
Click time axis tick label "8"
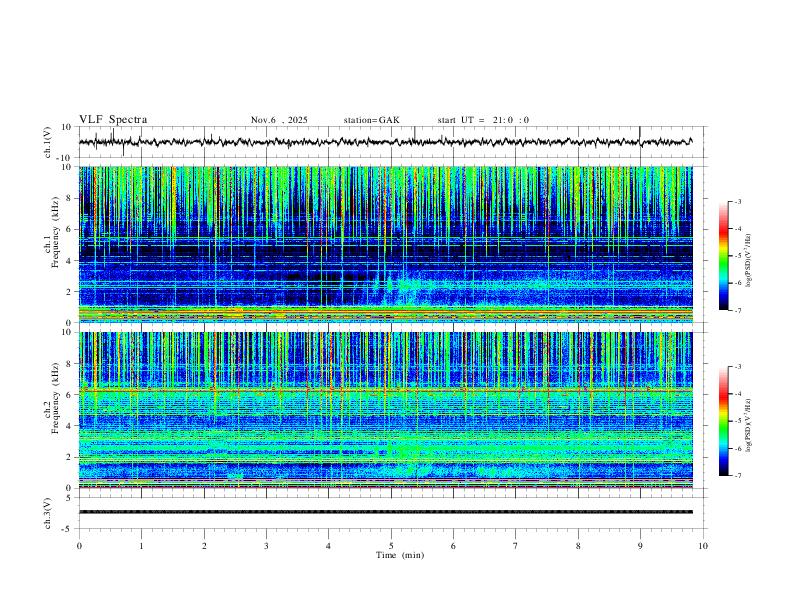point(578,546)
